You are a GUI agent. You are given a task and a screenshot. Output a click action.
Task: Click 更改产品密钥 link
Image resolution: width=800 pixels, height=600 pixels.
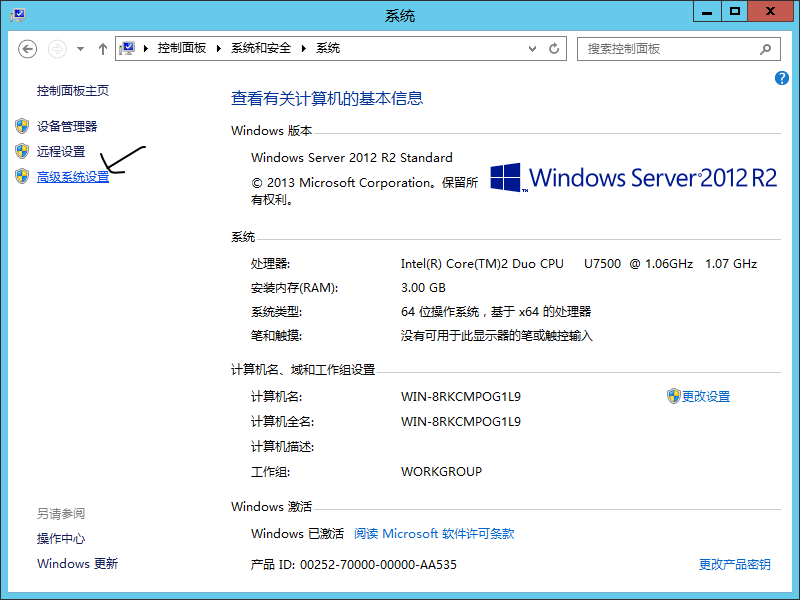pyautogui.click(x=734, y=564)
